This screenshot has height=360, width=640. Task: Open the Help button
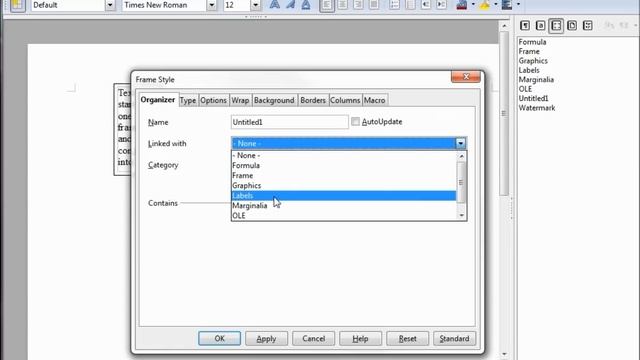click(x=360, y=338)
